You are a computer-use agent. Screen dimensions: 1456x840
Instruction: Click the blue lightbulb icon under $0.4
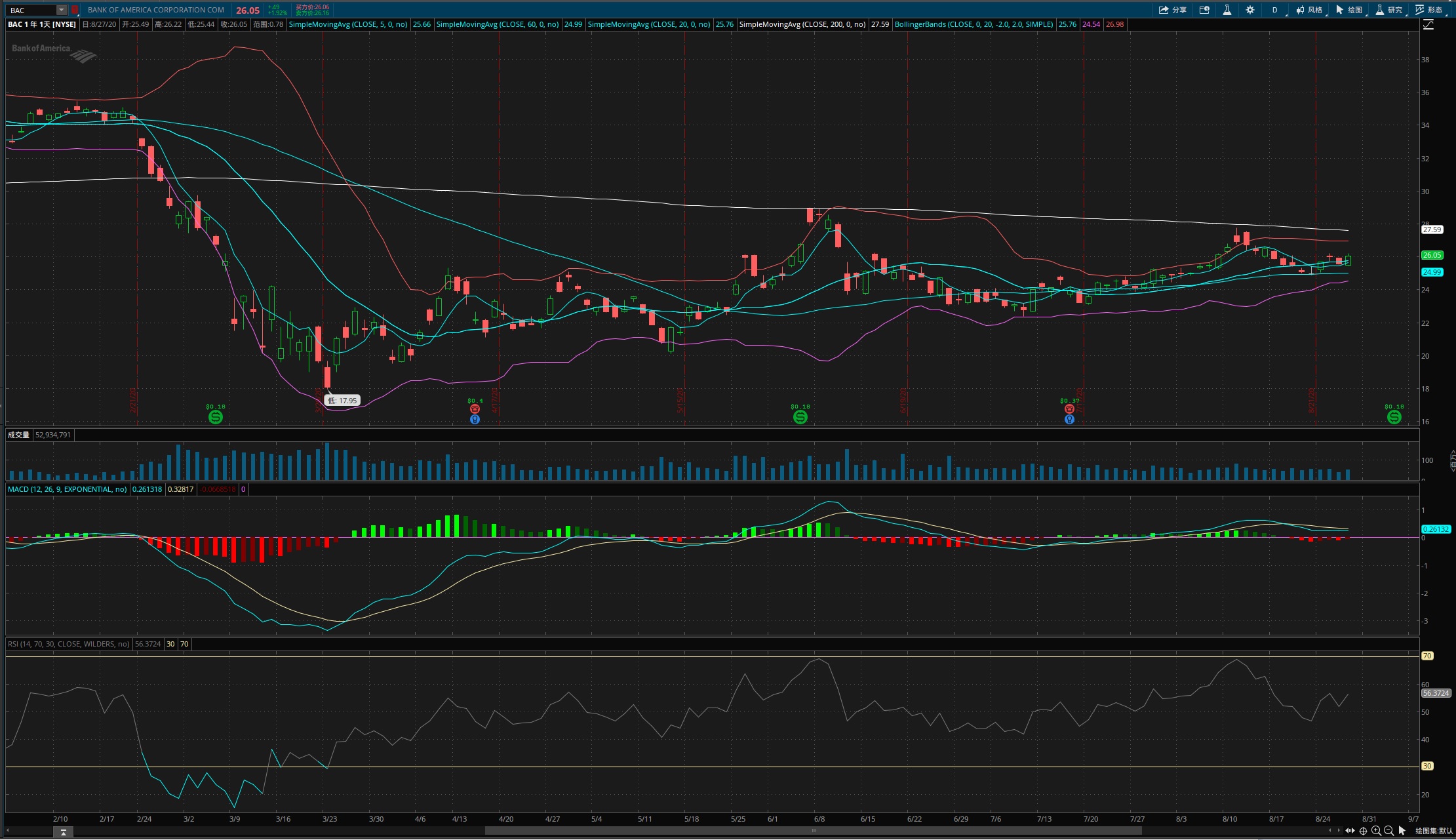475,419
